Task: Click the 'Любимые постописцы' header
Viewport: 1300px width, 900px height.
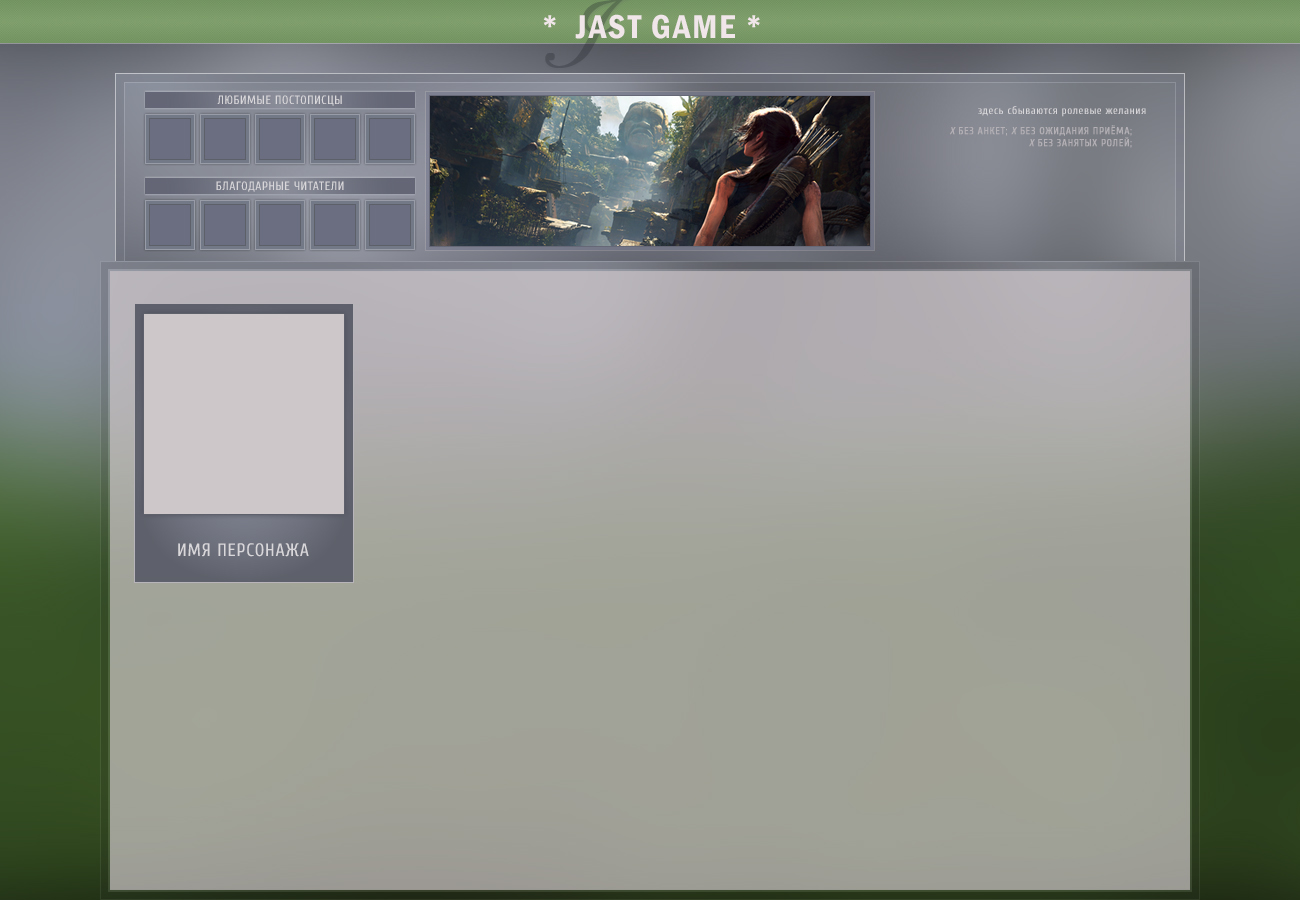Action: [x=280, y=100]
